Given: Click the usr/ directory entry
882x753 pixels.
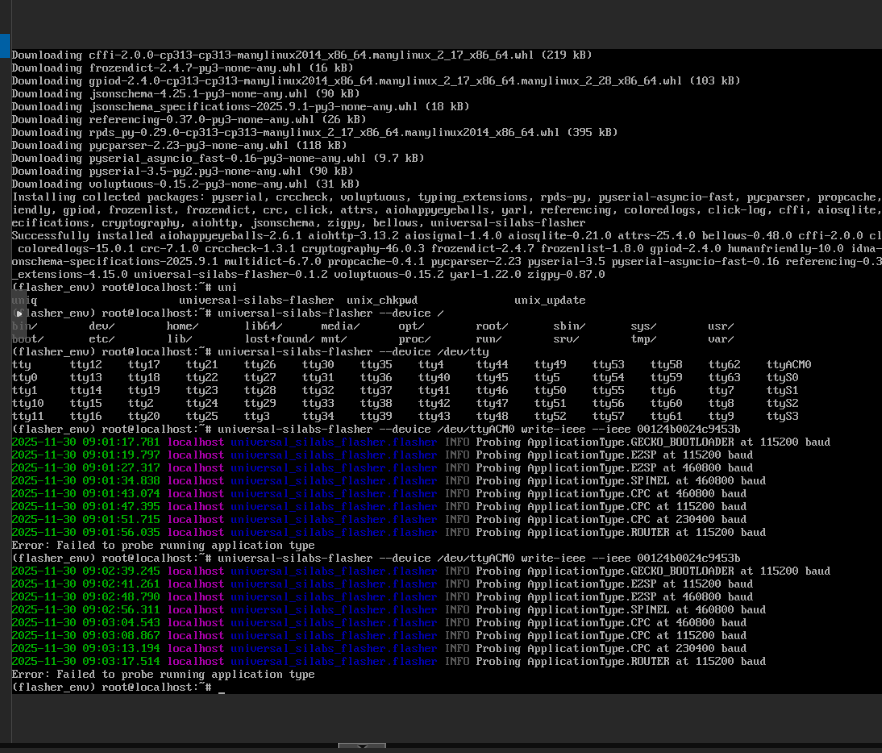Looking at the screenshot, I should click(x=720, y=326).
